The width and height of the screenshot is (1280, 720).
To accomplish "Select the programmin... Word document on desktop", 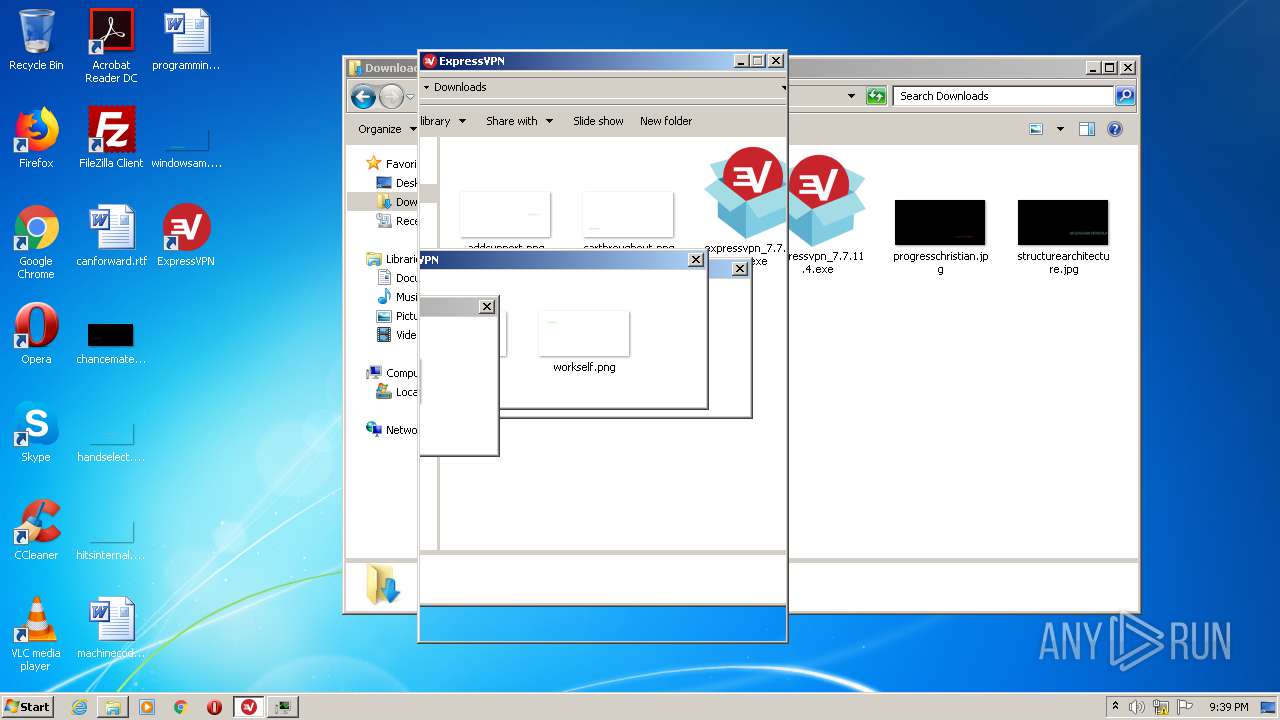I will 186,40.
